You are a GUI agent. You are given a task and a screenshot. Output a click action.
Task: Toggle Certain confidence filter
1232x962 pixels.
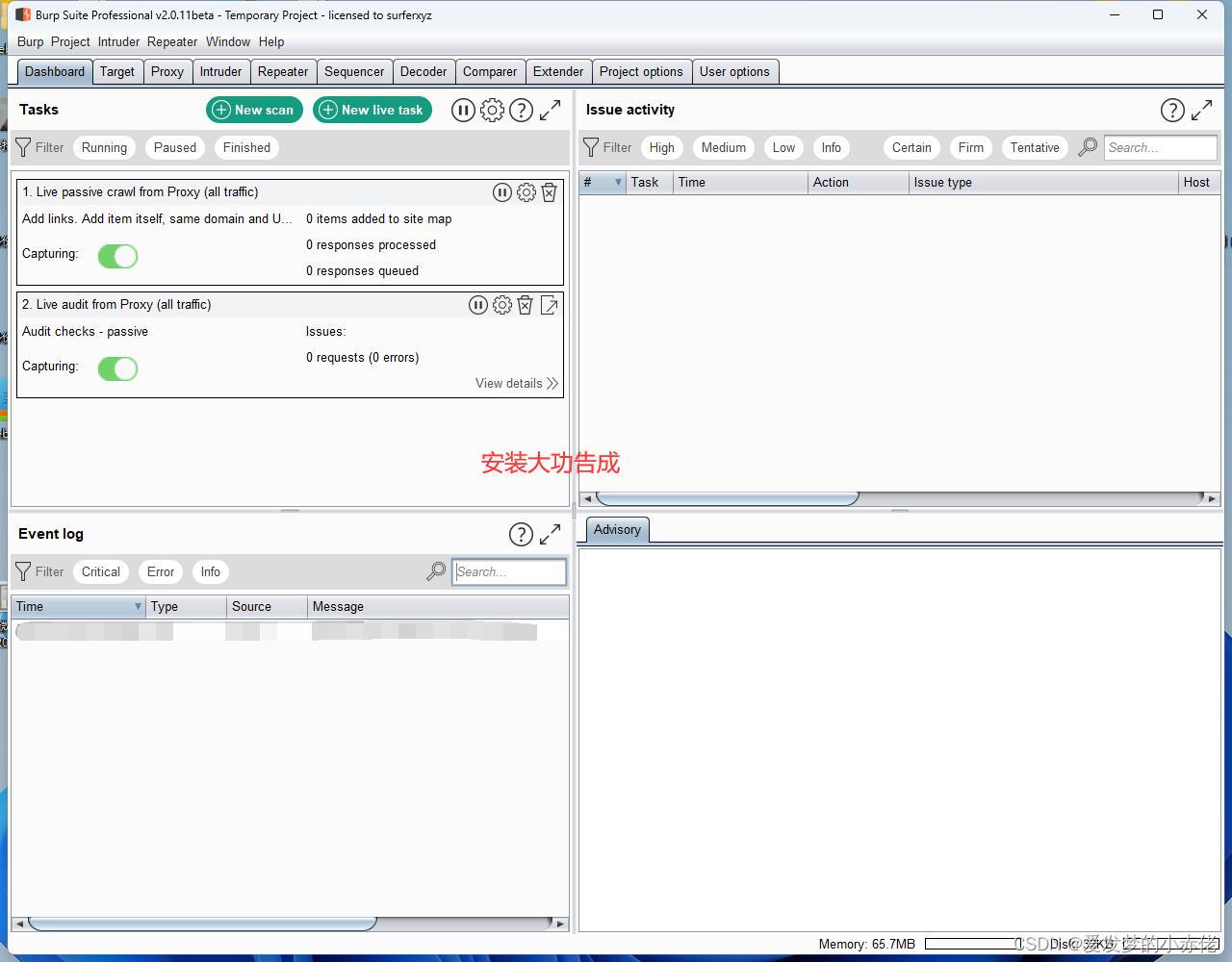(911, 147)
